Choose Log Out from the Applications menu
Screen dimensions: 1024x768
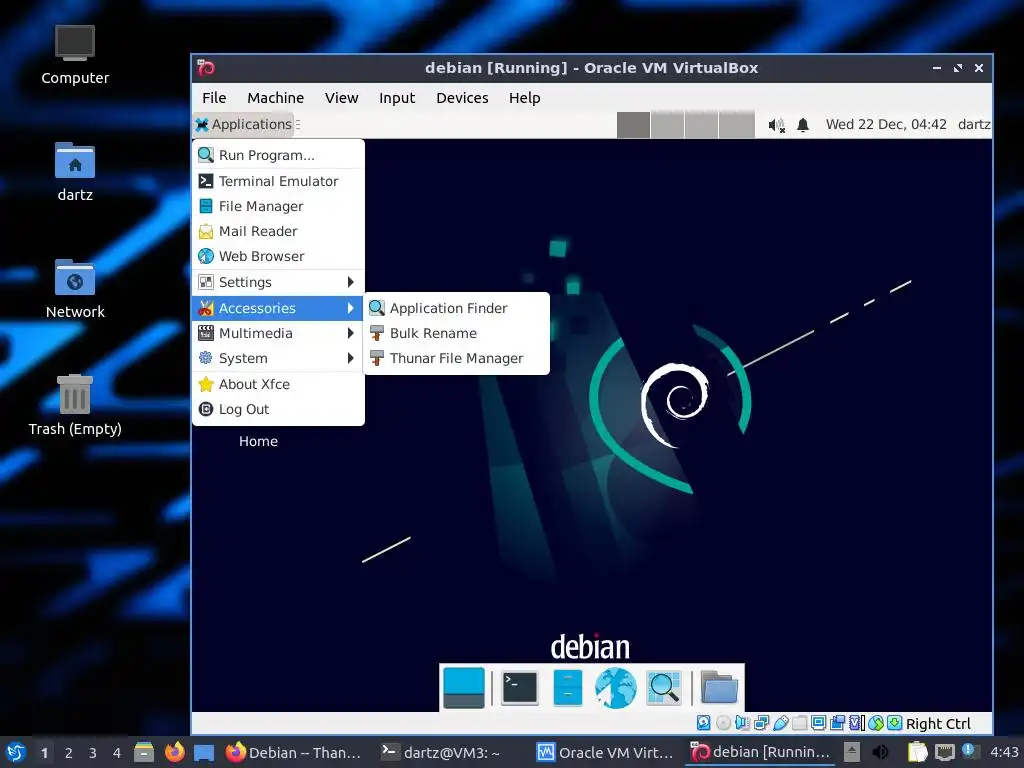278,409
